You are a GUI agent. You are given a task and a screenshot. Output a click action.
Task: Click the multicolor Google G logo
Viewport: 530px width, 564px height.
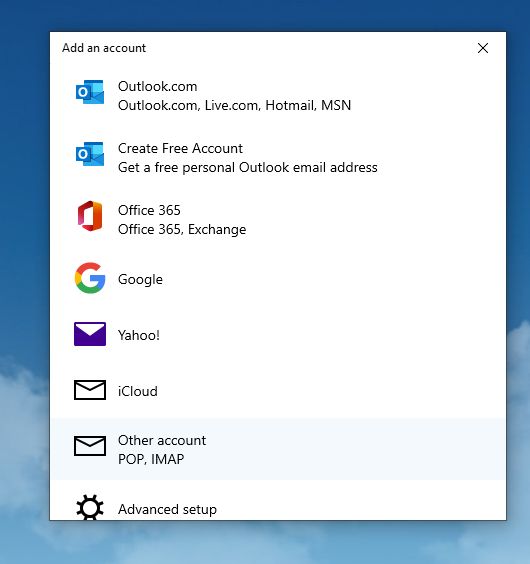[x=90, y=278]
